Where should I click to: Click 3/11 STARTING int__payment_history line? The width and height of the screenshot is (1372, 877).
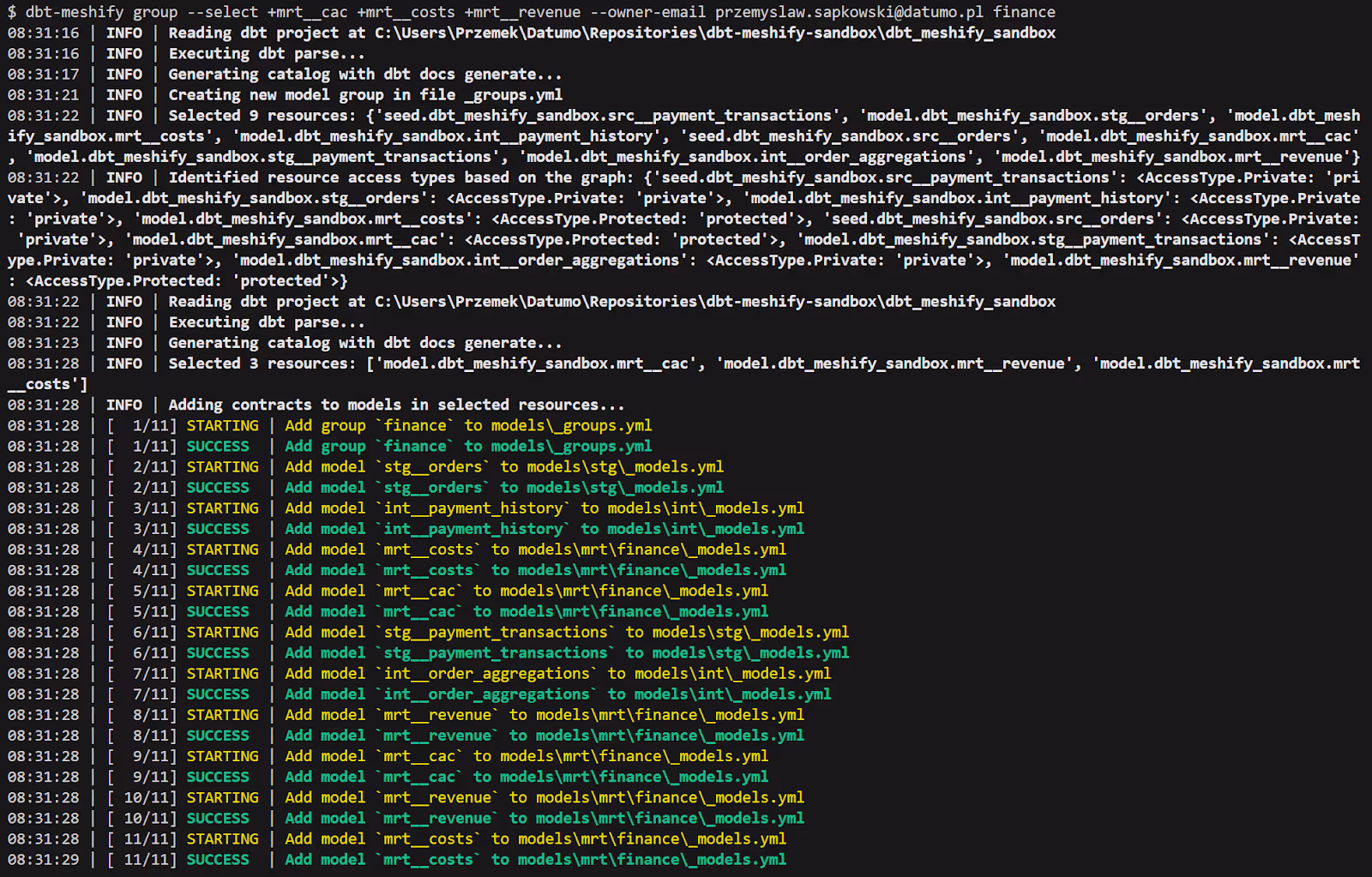click(406, 508)
